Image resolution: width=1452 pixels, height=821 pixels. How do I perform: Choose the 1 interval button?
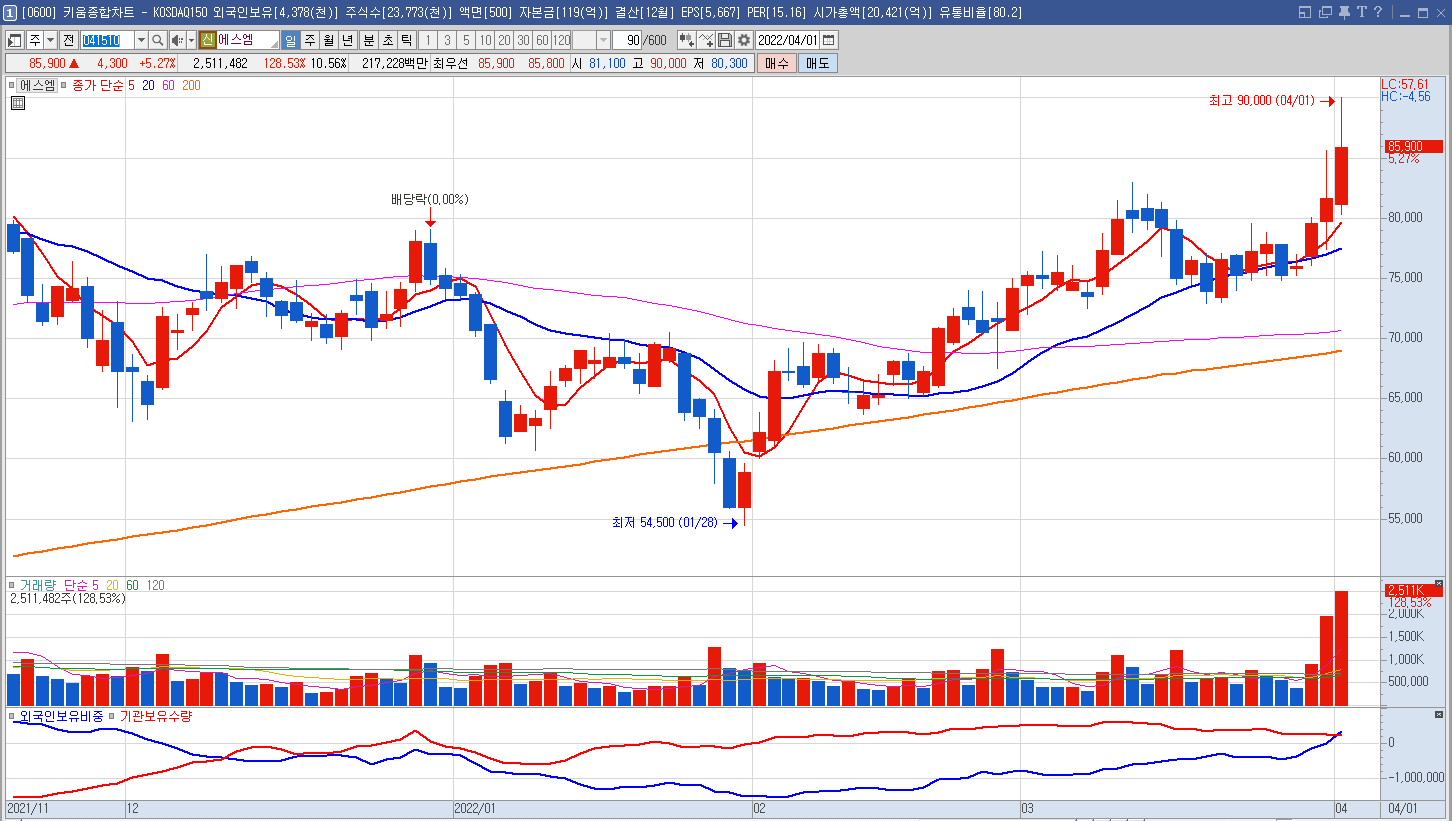(x=427, y=40)
